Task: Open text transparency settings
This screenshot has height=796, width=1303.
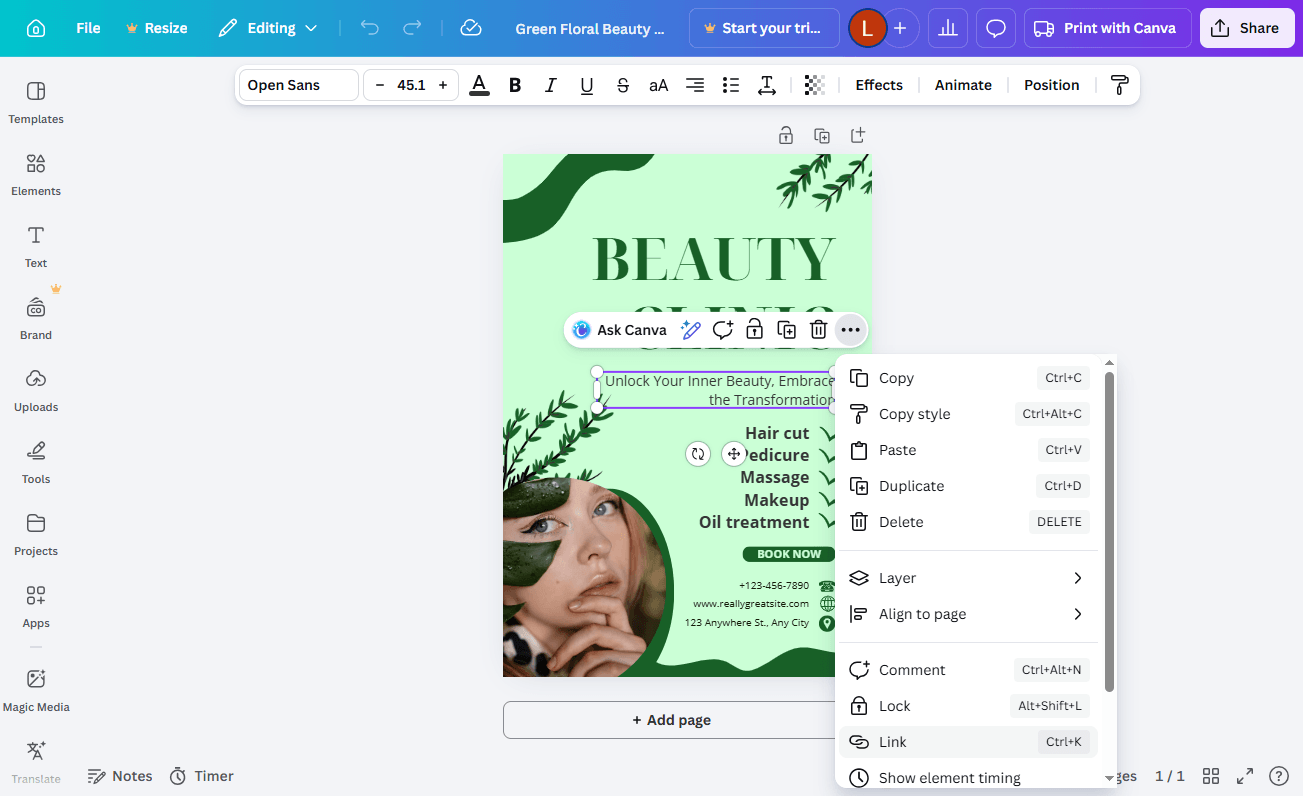Action: (x=814, y=85)
